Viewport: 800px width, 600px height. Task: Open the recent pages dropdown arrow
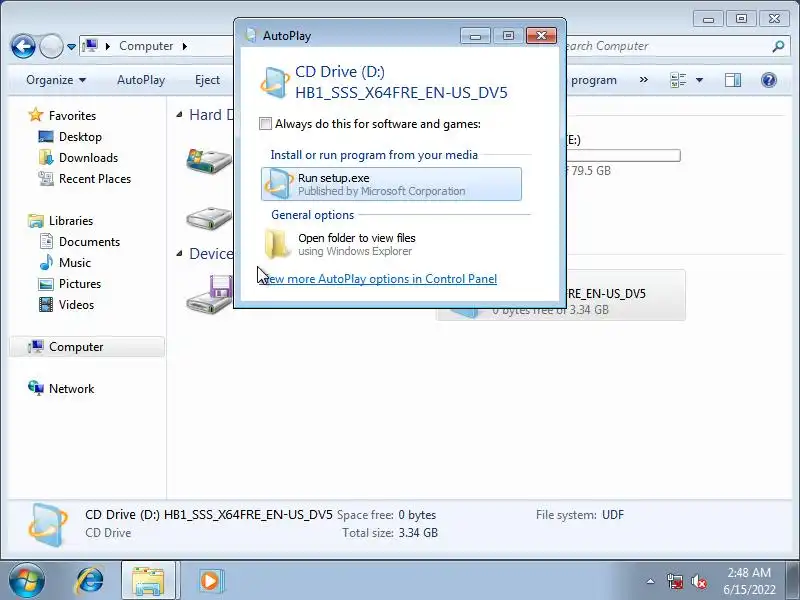71,46
